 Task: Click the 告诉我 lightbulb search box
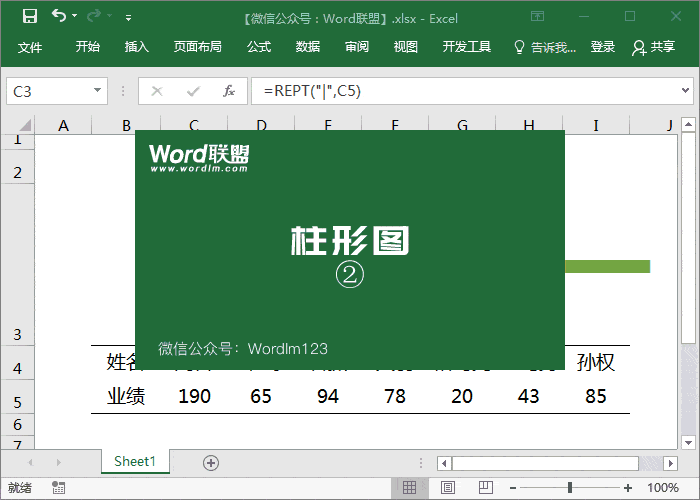coord(545,47)
